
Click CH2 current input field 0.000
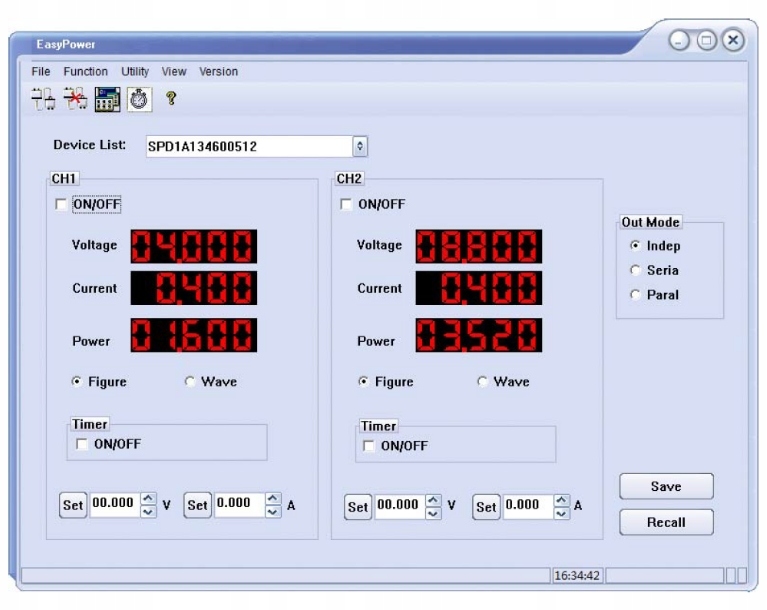(x=528, y=506)
